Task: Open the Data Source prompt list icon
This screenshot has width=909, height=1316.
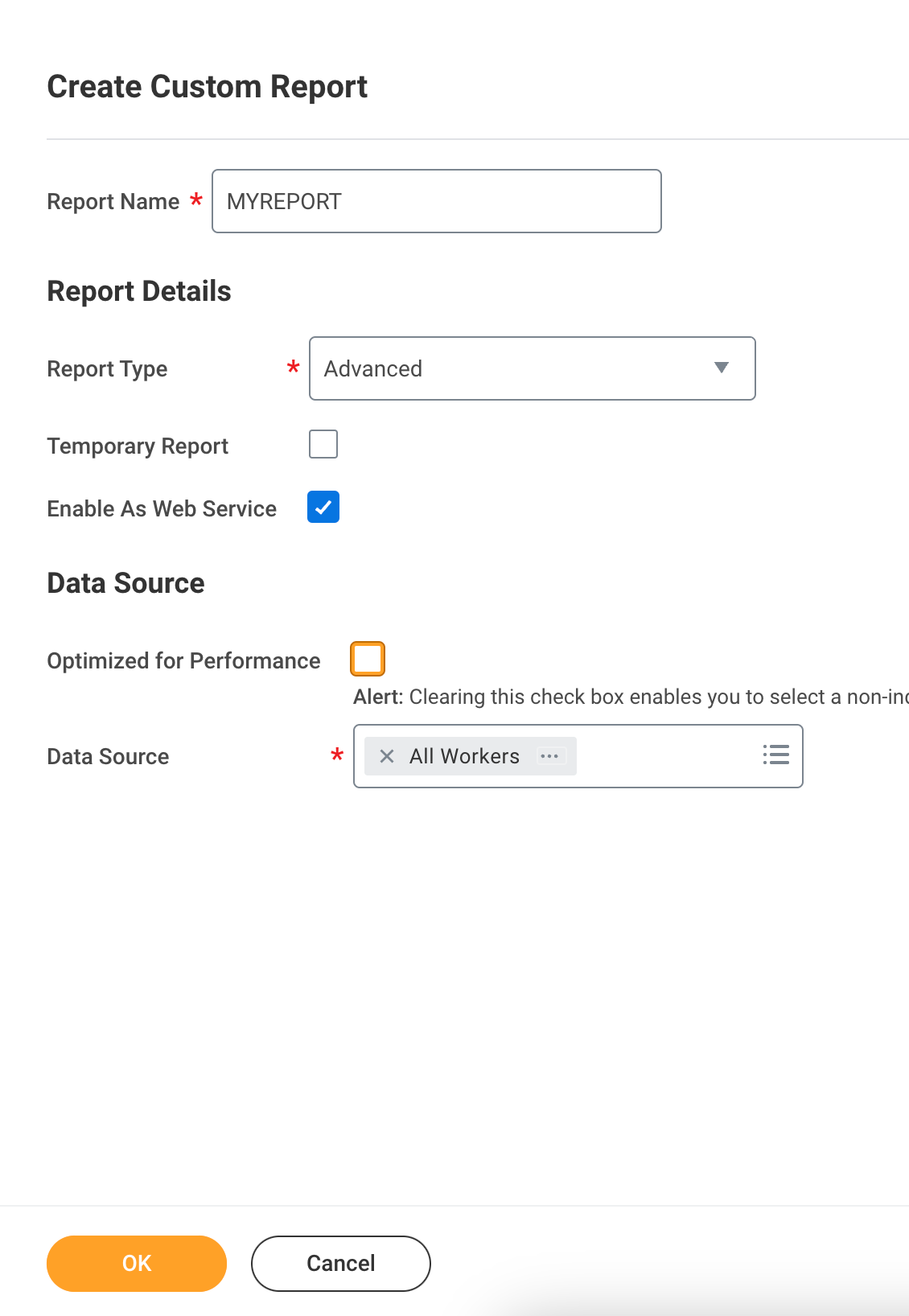Action: 775,755
